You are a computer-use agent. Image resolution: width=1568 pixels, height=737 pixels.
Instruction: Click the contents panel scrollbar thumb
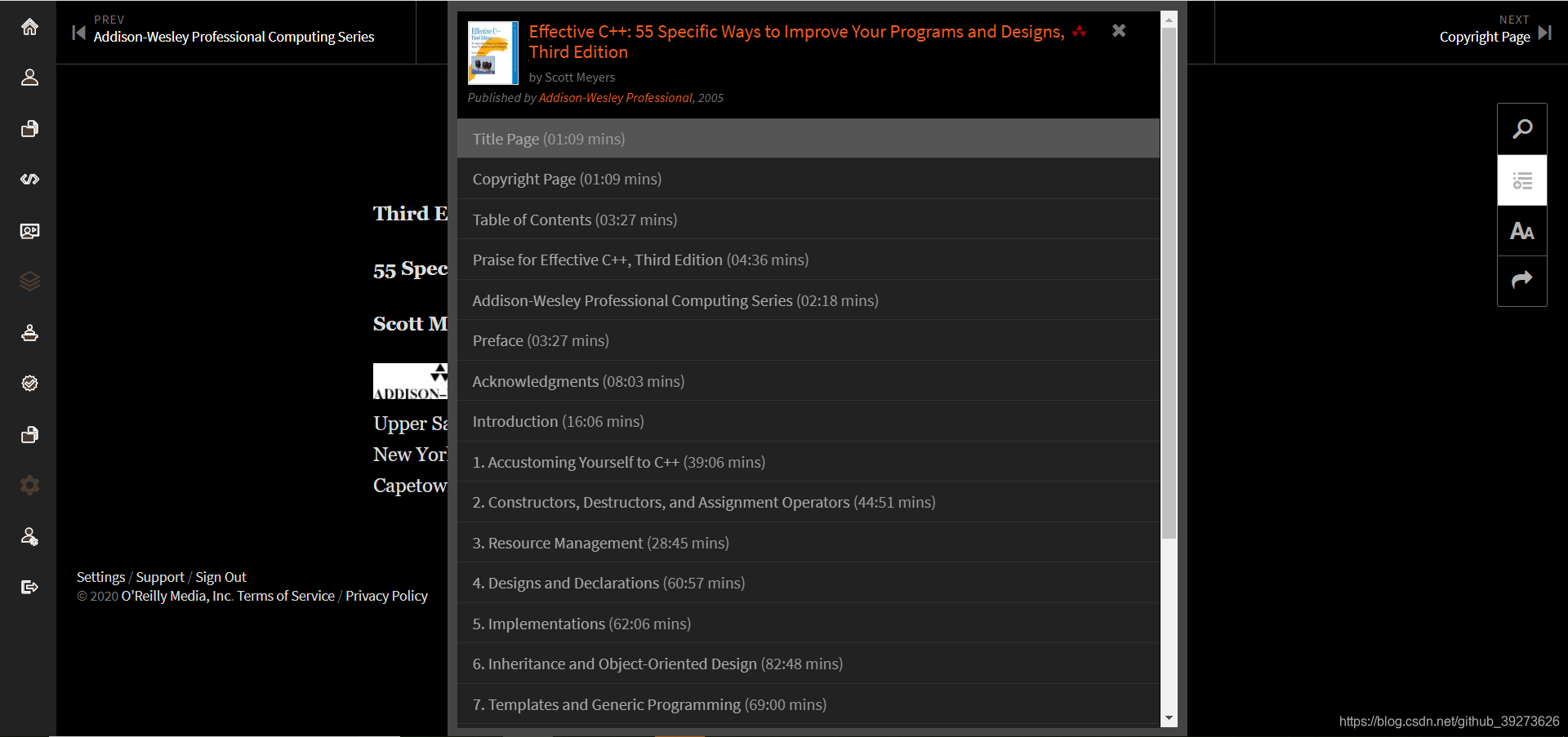[1169, 283]
